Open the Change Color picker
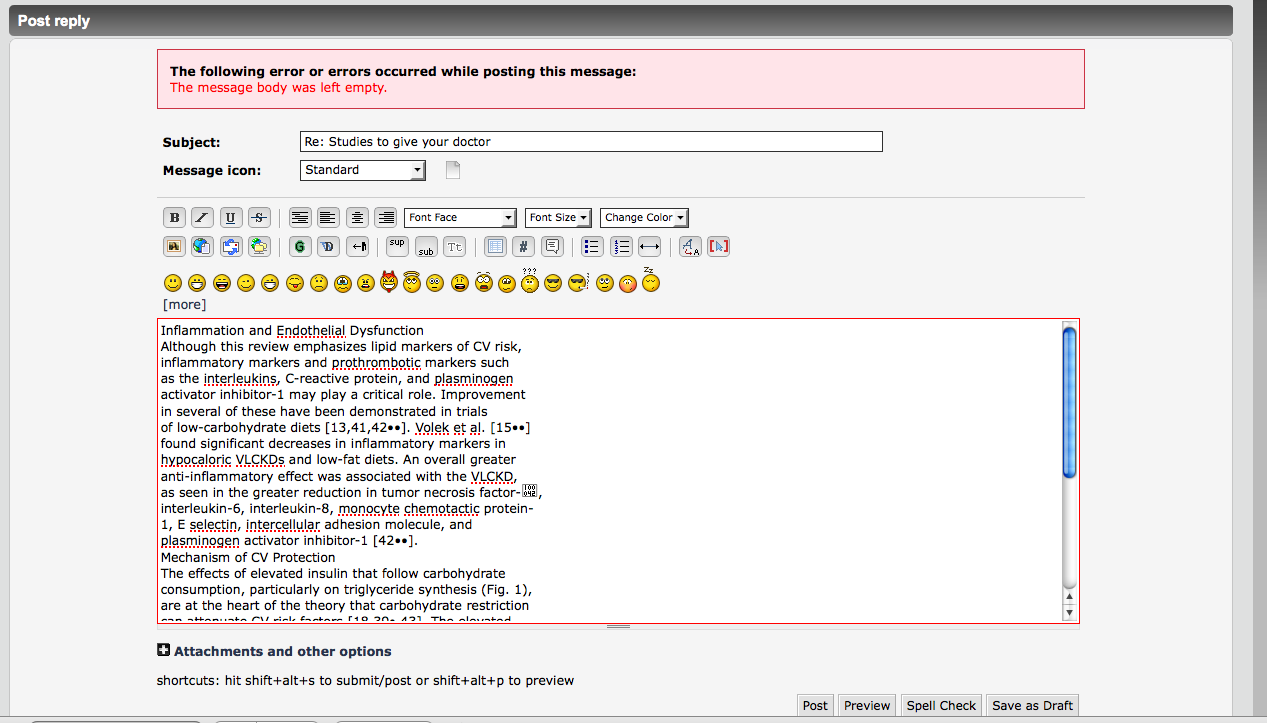Viewport: 1267px width, 723px height. pos(644,218)
